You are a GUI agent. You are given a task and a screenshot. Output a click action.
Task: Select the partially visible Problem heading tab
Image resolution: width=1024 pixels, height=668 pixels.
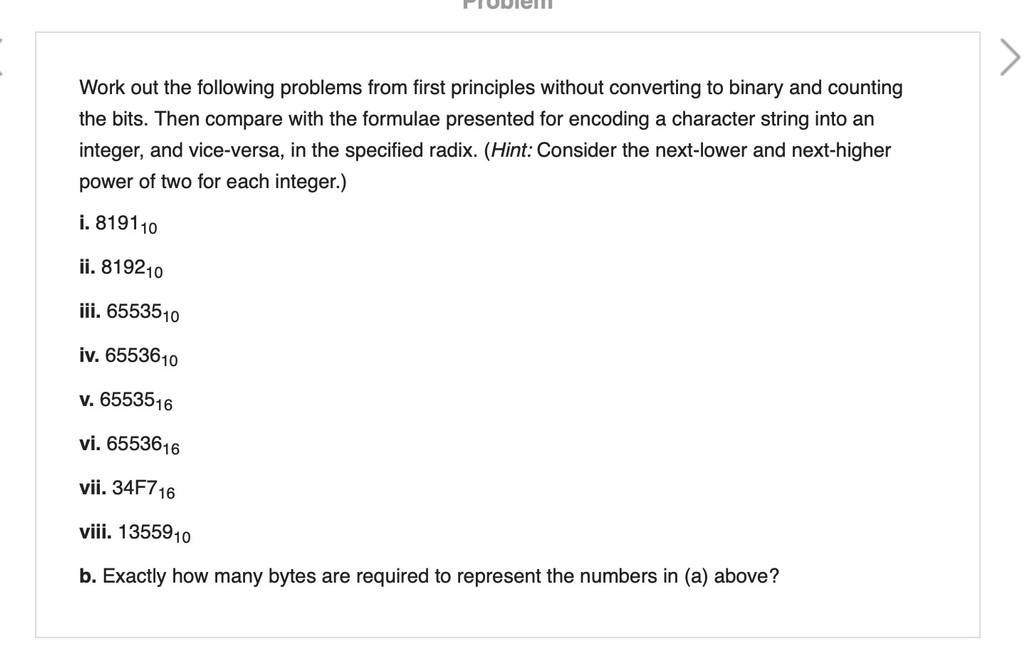[x=507, y=5]
